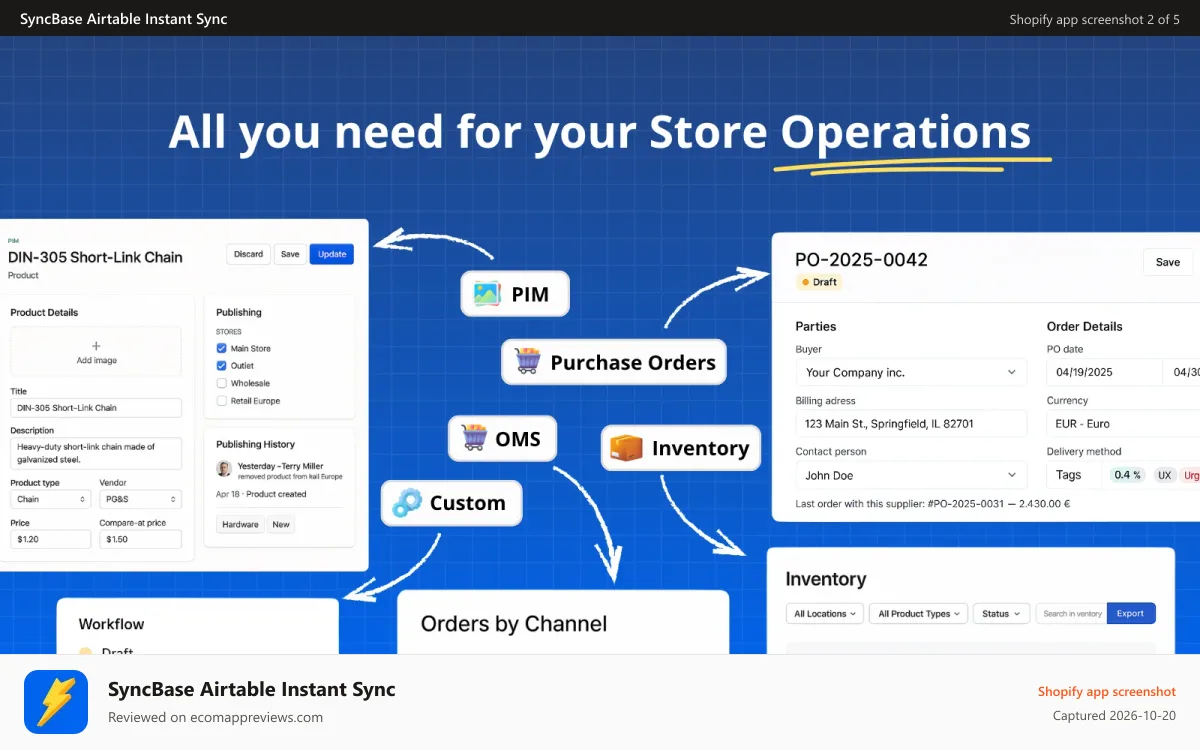This screenshot has height=750, width=1200.
Task: Click the Title input field
Action: pos(96,408)
